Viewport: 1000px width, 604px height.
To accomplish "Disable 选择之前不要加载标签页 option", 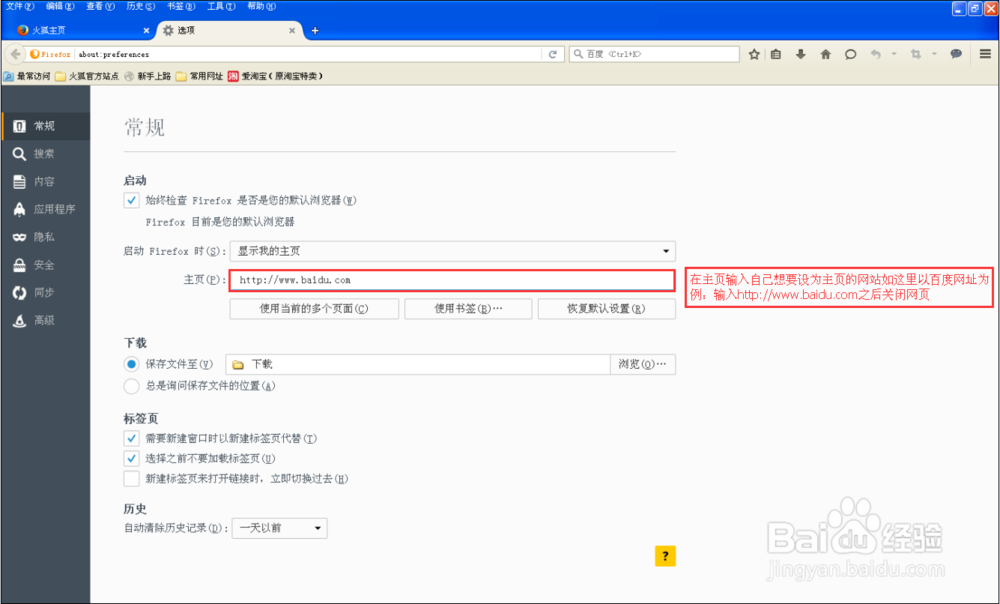I will click(131, 458).
